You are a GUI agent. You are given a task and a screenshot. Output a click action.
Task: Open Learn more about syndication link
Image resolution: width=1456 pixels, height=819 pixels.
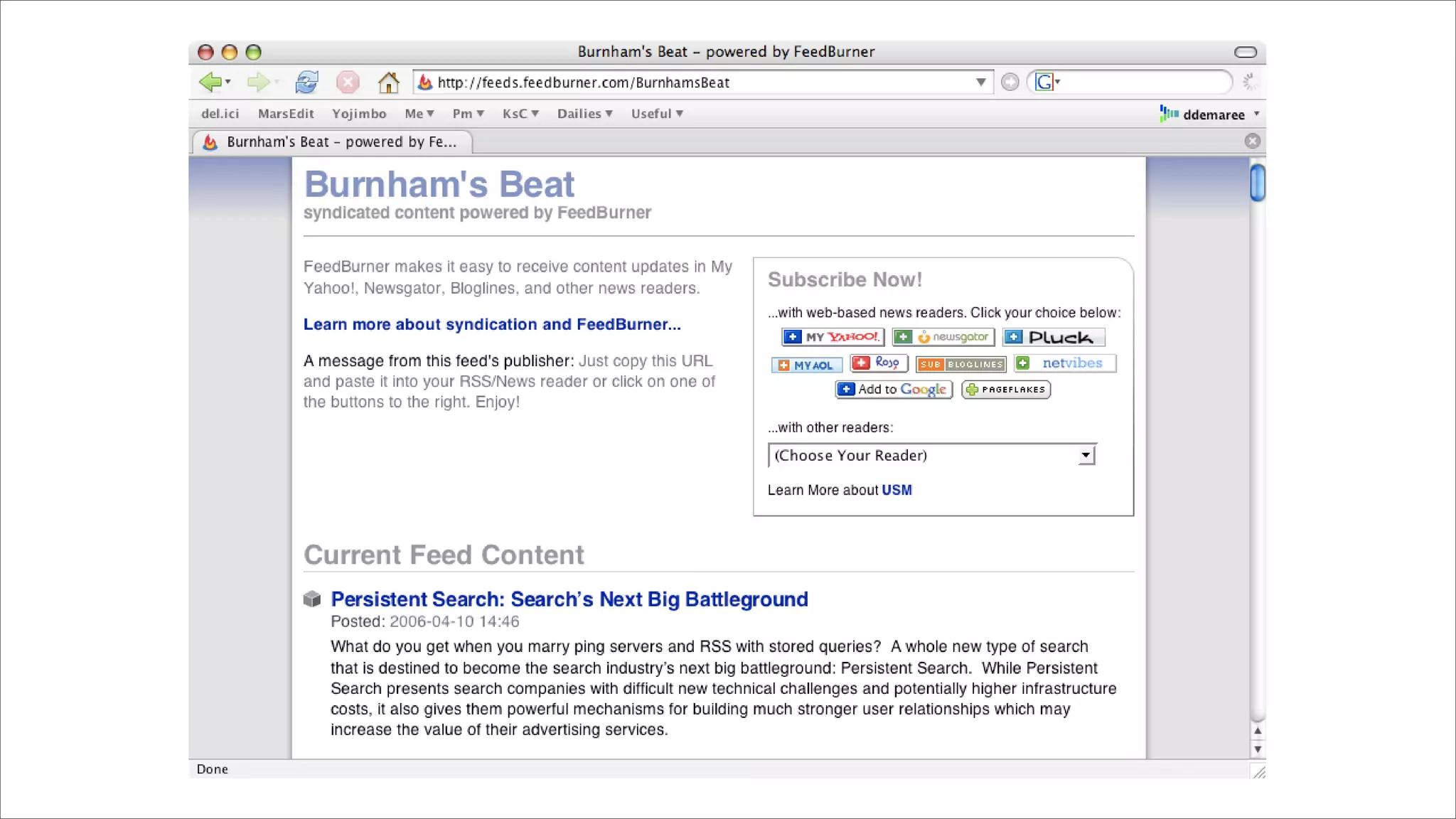(492, 324)
